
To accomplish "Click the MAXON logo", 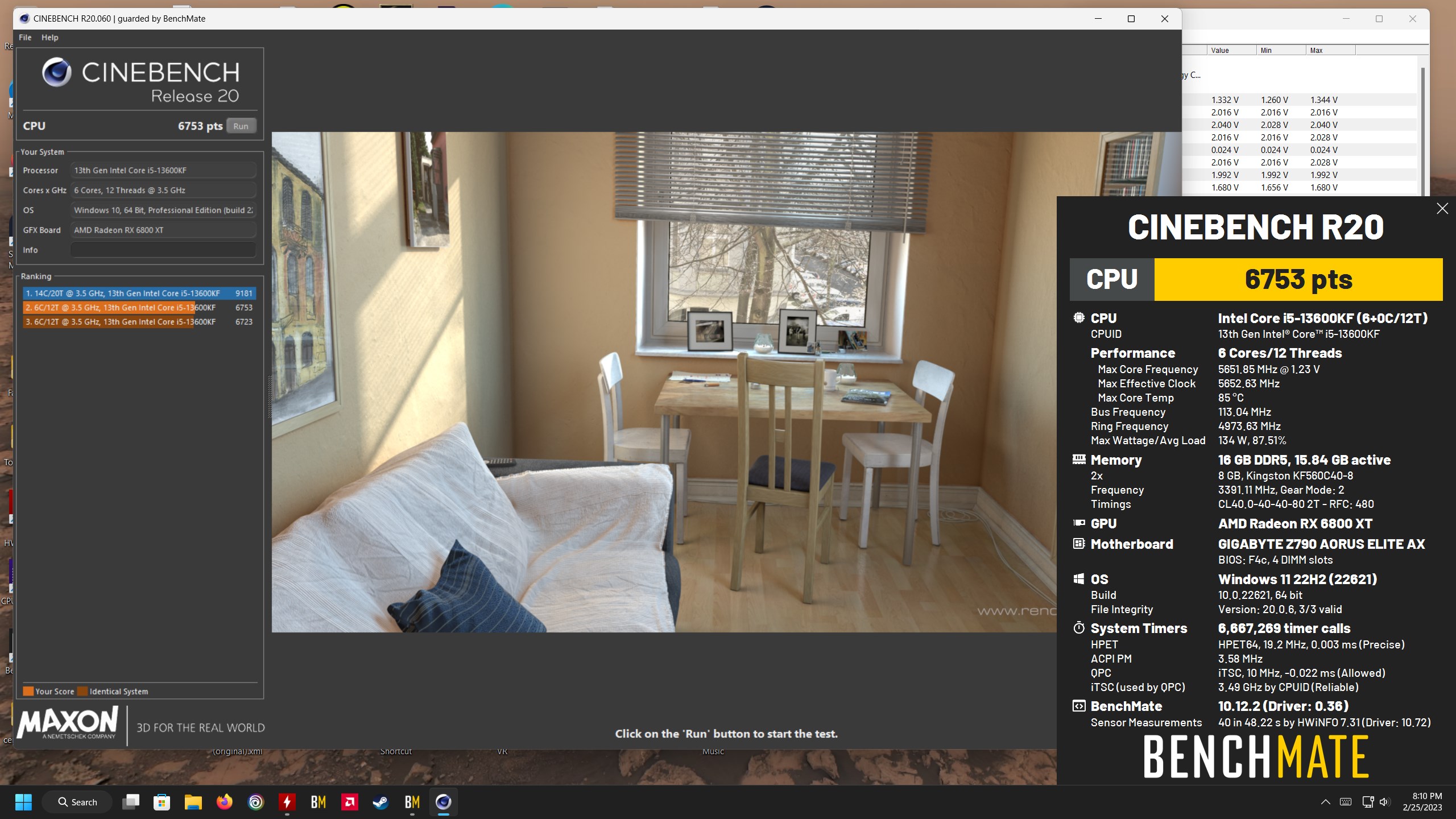I will point(68,723).
